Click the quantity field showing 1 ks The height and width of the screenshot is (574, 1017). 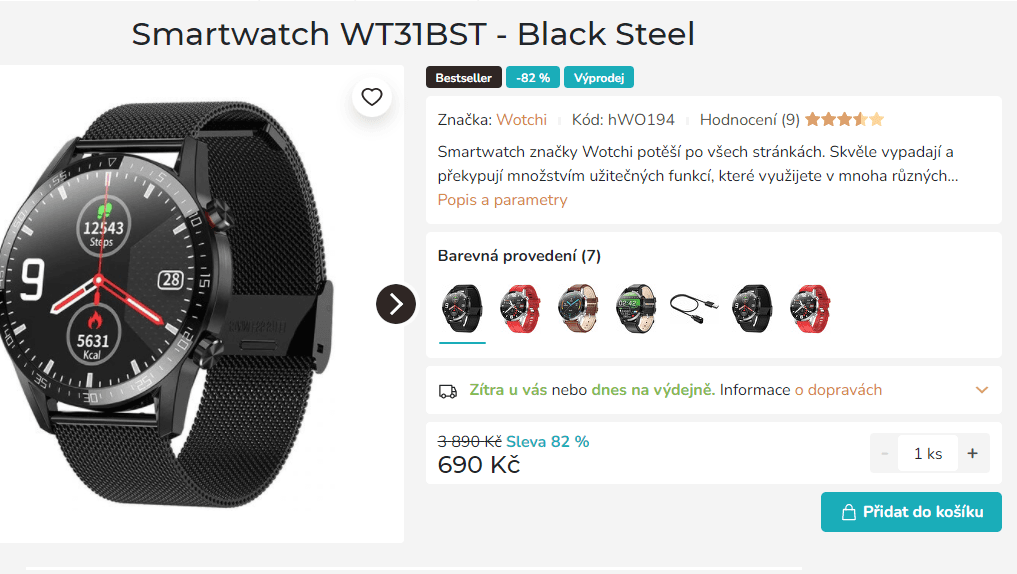pos(928,453)
